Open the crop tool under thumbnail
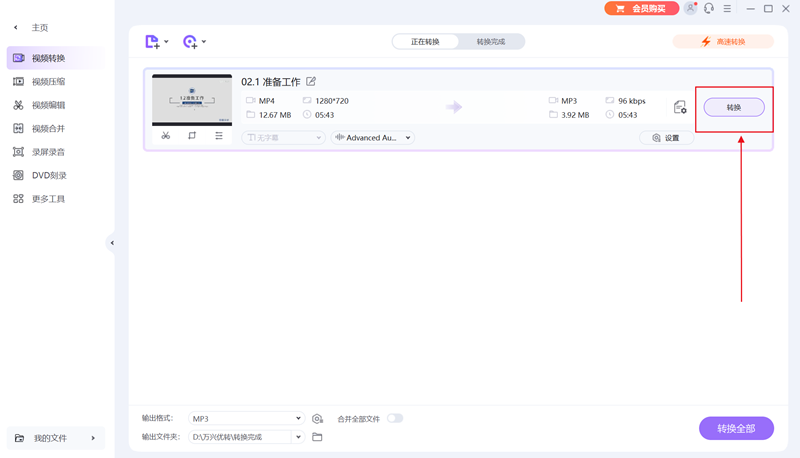The width and height of the screenshot is (800, 458). pos(192,136)
